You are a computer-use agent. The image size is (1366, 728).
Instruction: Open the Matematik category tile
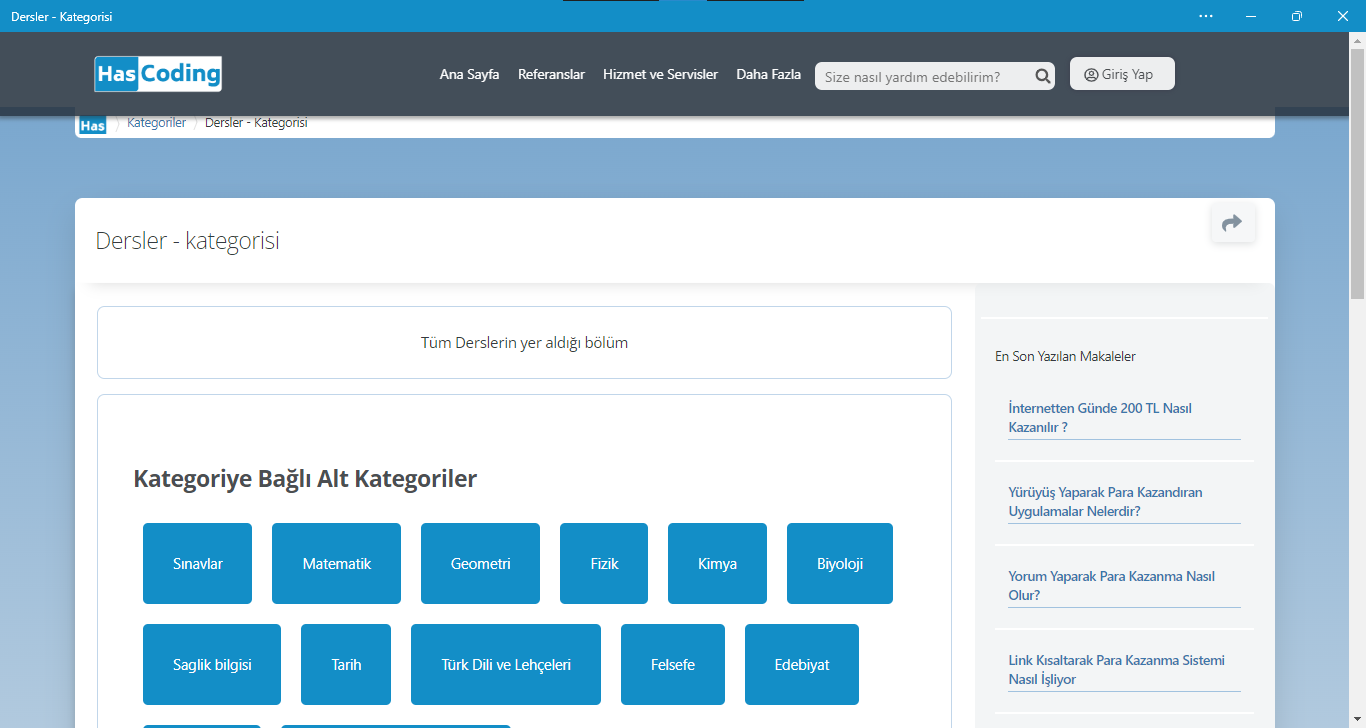pyautogui.click(x=336, y=564)
